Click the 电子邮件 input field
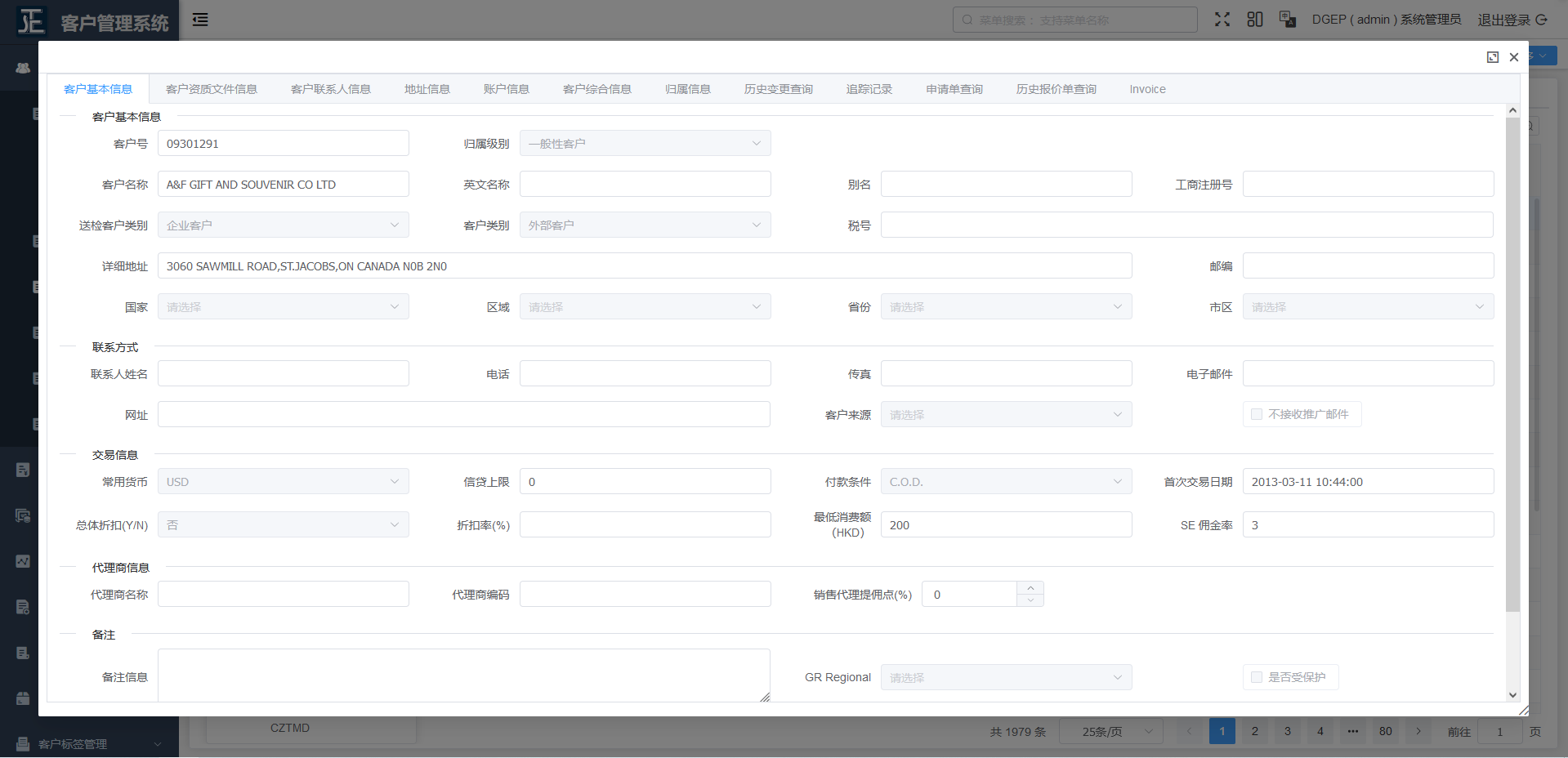 pos(1369,373)
